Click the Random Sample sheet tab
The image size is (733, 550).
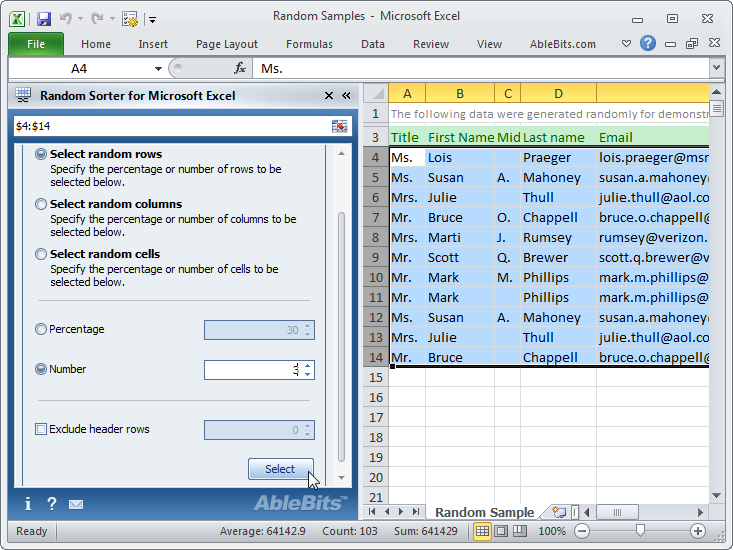(484, 513)
